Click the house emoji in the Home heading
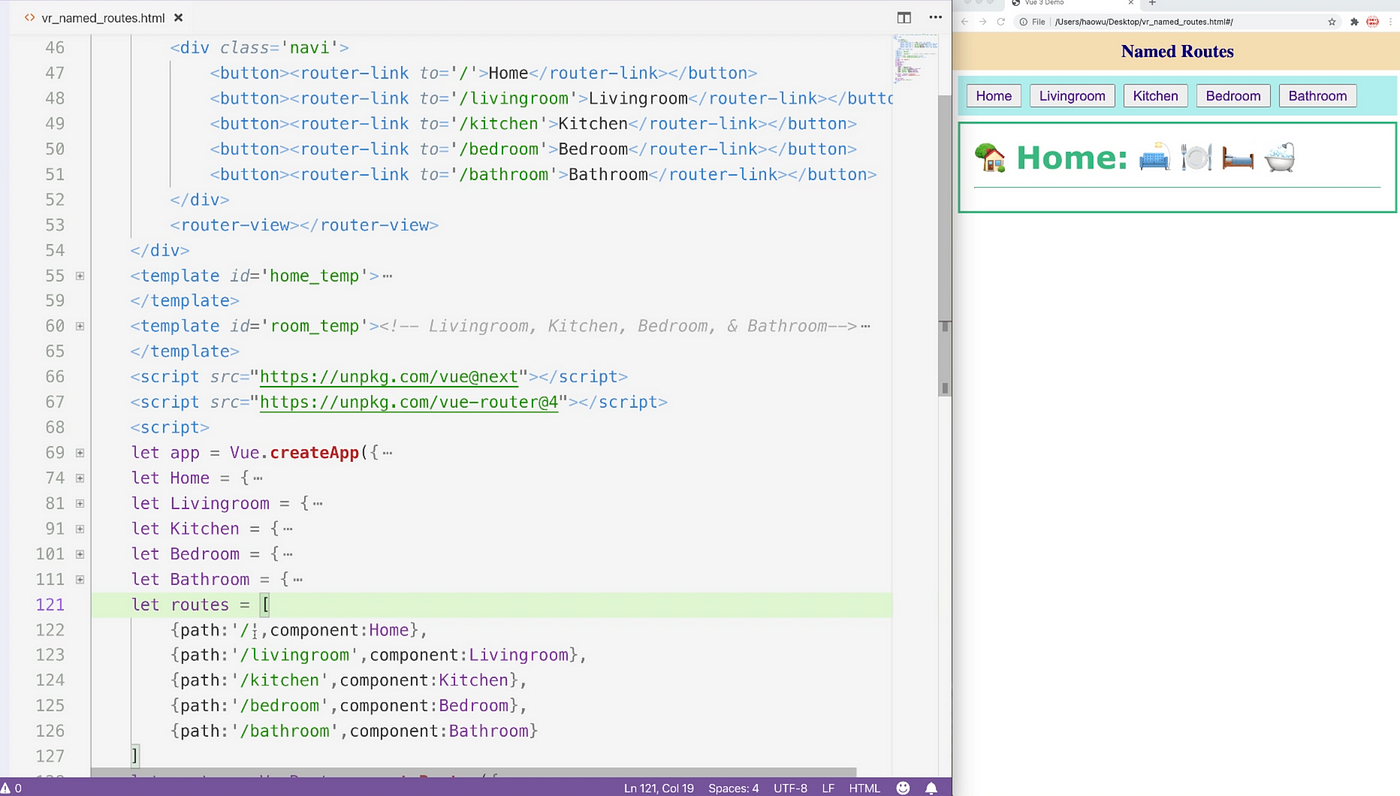The image size is (1400, 796). pos(989,157)
